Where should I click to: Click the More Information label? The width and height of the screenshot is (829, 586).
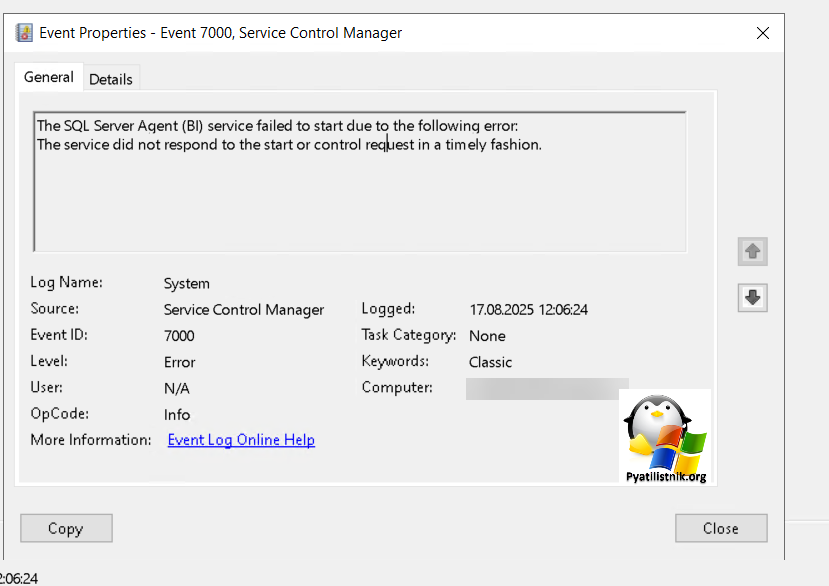pos(91,440)
